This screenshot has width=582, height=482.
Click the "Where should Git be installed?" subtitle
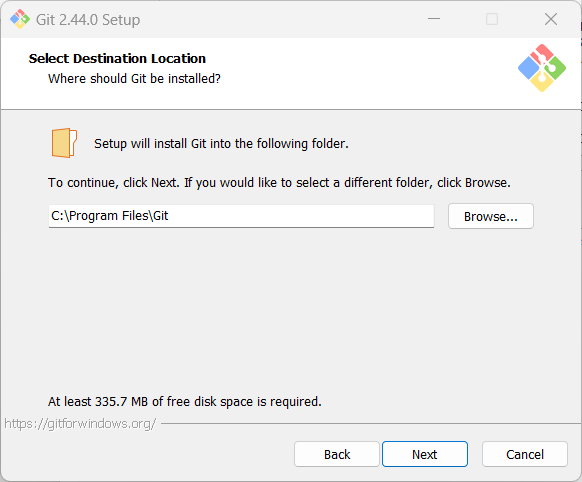tap(134, 79)
